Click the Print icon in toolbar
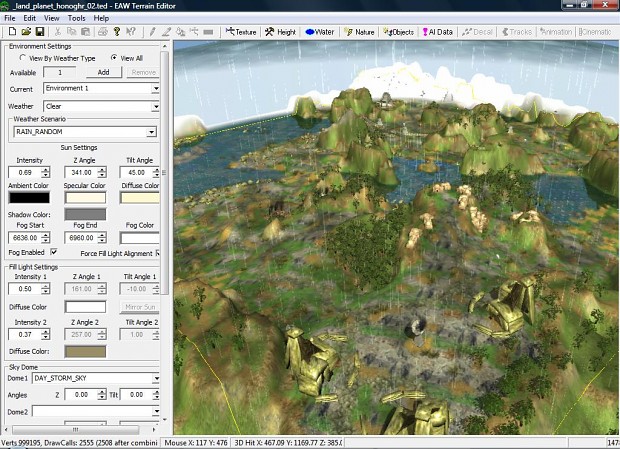The height and width of the screenshot is (449, 620). click(103, 32)
